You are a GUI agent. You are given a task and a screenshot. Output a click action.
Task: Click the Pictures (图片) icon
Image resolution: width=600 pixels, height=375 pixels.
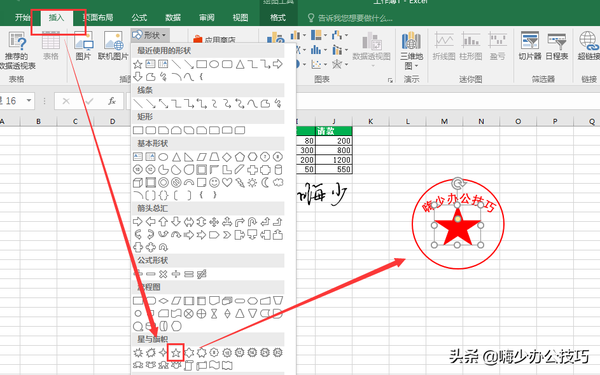(83, 46)
